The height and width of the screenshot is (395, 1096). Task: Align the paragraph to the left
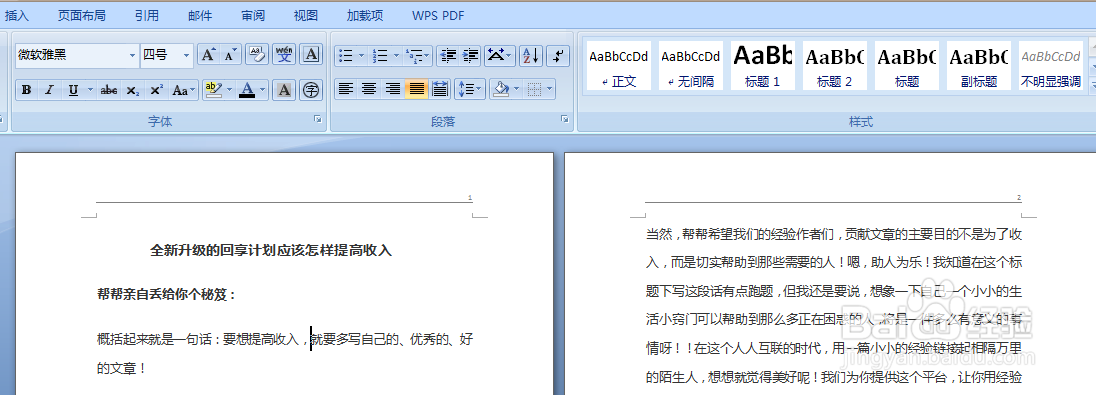345,89
